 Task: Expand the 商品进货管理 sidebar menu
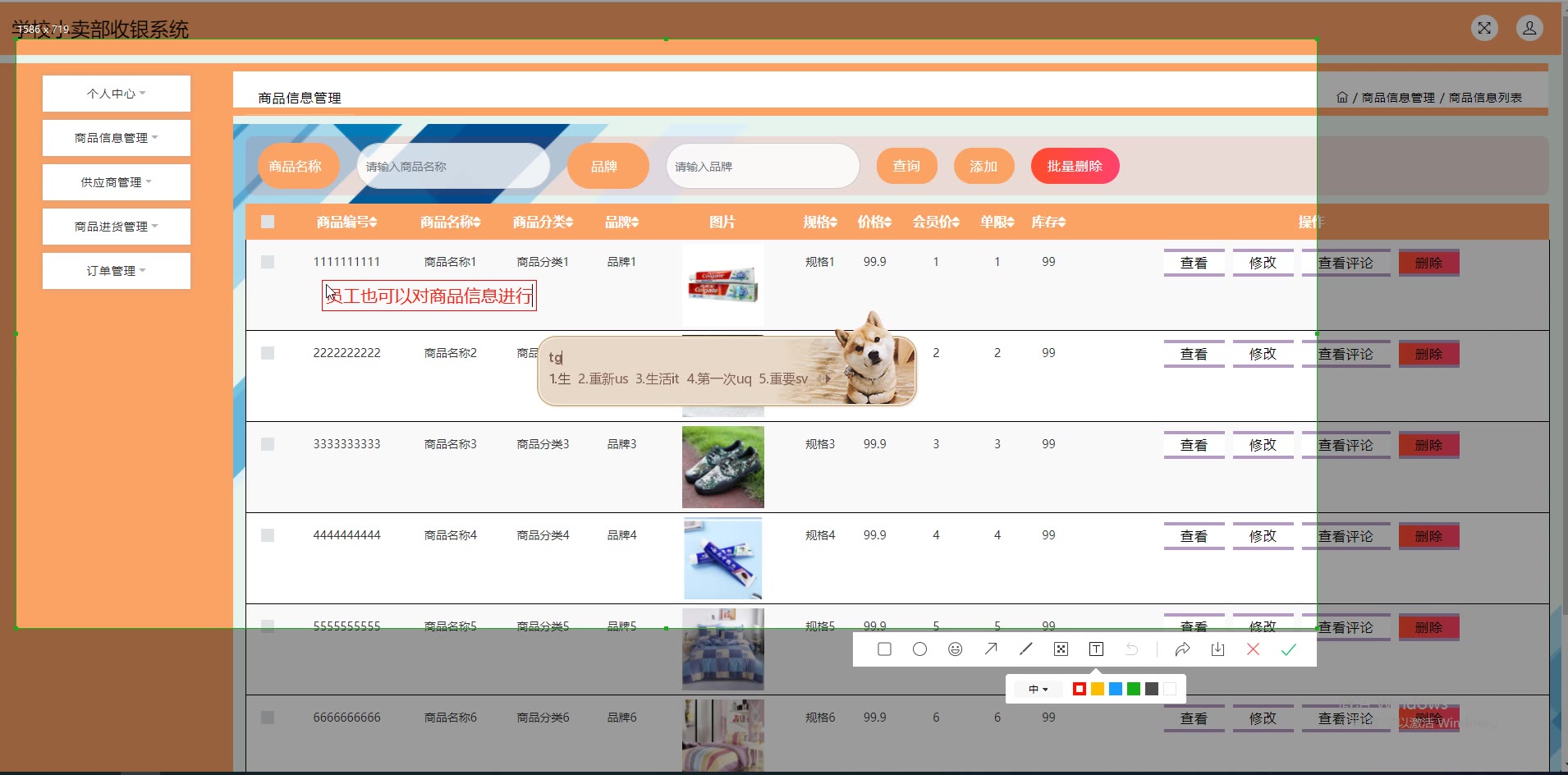(x=117, y=227)
